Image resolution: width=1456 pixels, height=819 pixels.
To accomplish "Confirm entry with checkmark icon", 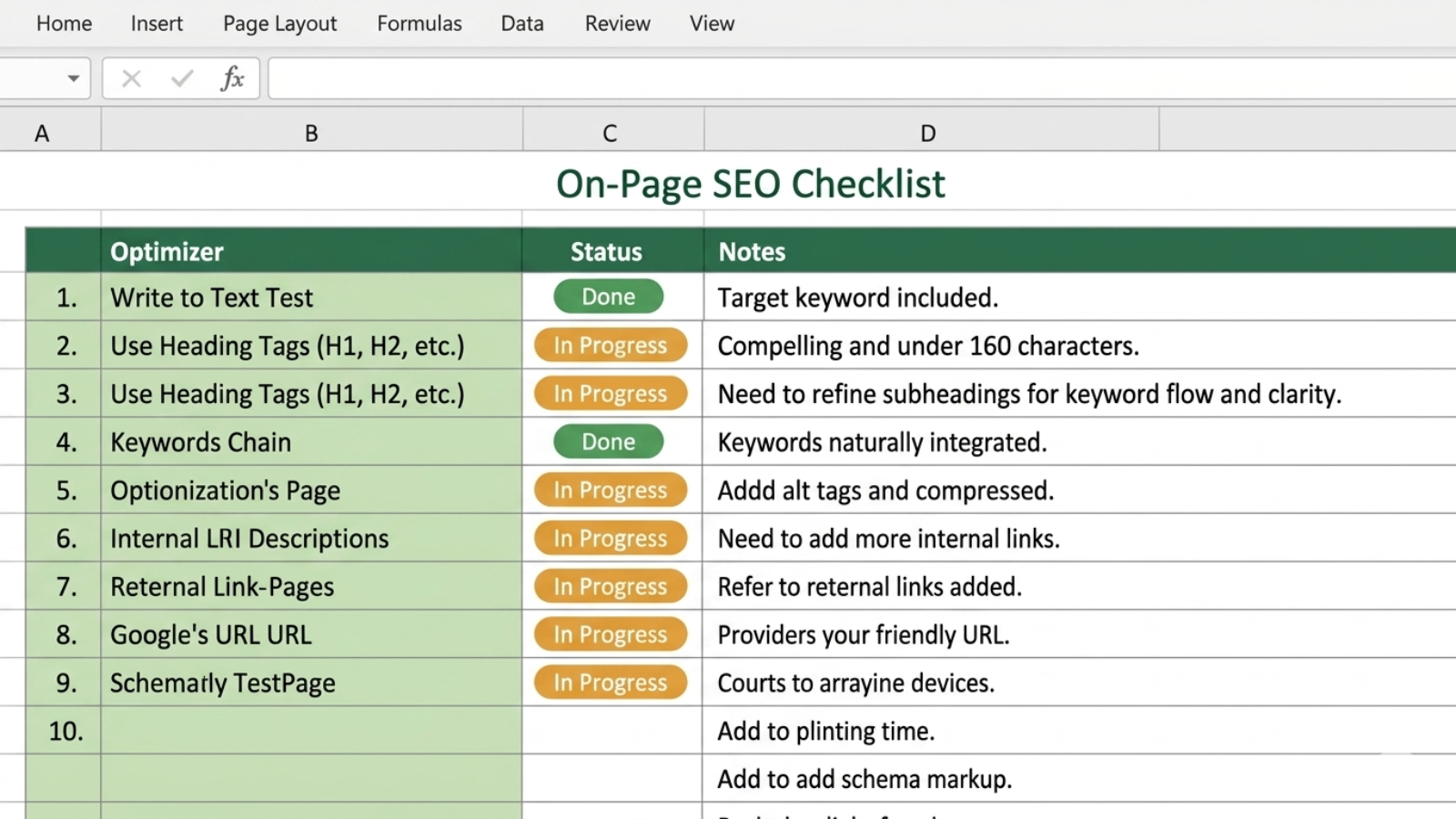I will 182,78.
